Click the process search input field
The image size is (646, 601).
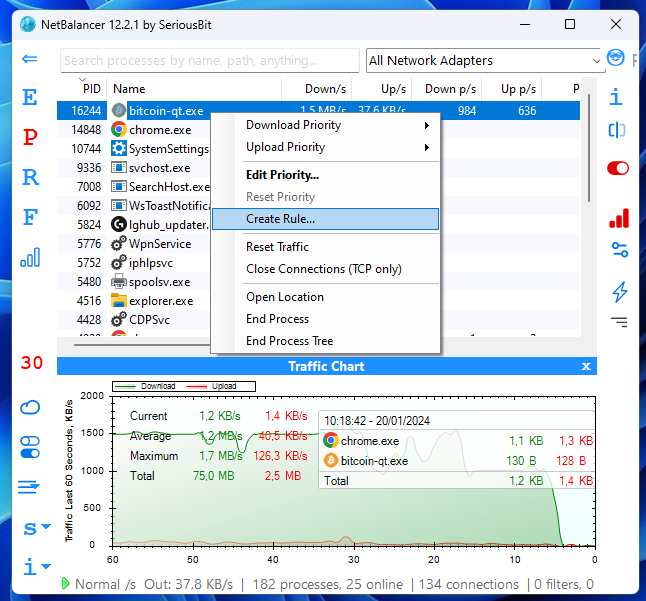coord(210,61)
